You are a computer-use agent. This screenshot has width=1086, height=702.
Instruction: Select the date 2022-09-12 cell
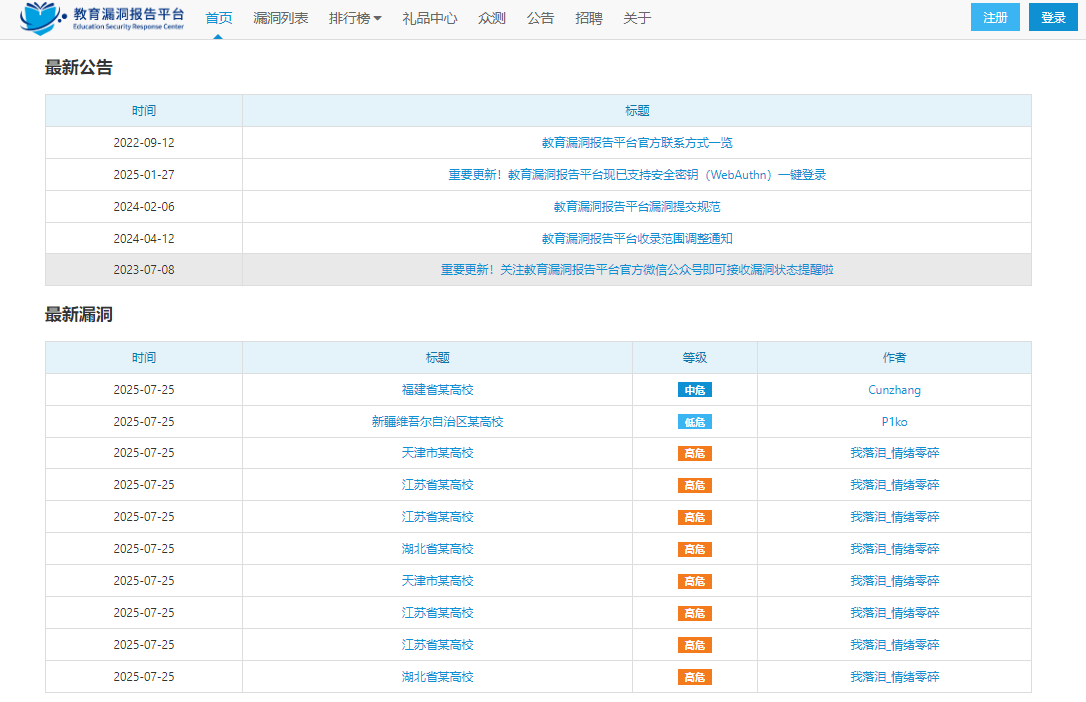(144, 143)
